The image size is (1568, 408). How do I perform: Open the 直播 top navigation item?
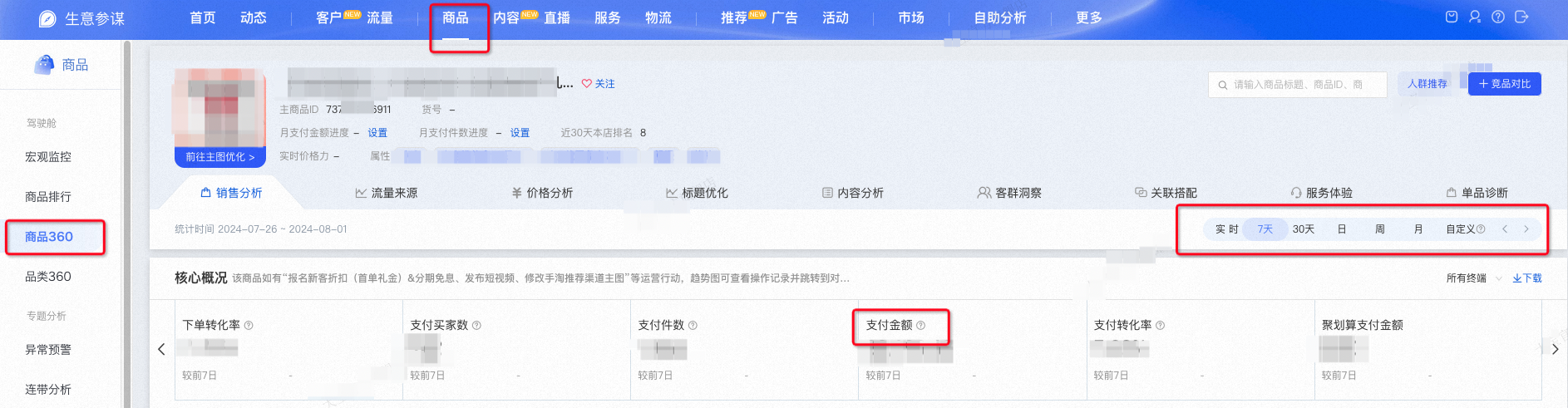(557, 17)
